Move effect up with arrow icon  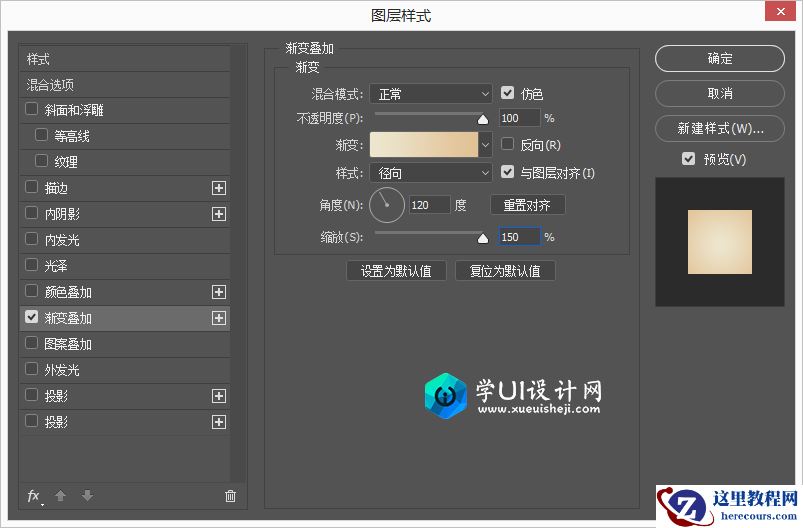coord(60,496)
